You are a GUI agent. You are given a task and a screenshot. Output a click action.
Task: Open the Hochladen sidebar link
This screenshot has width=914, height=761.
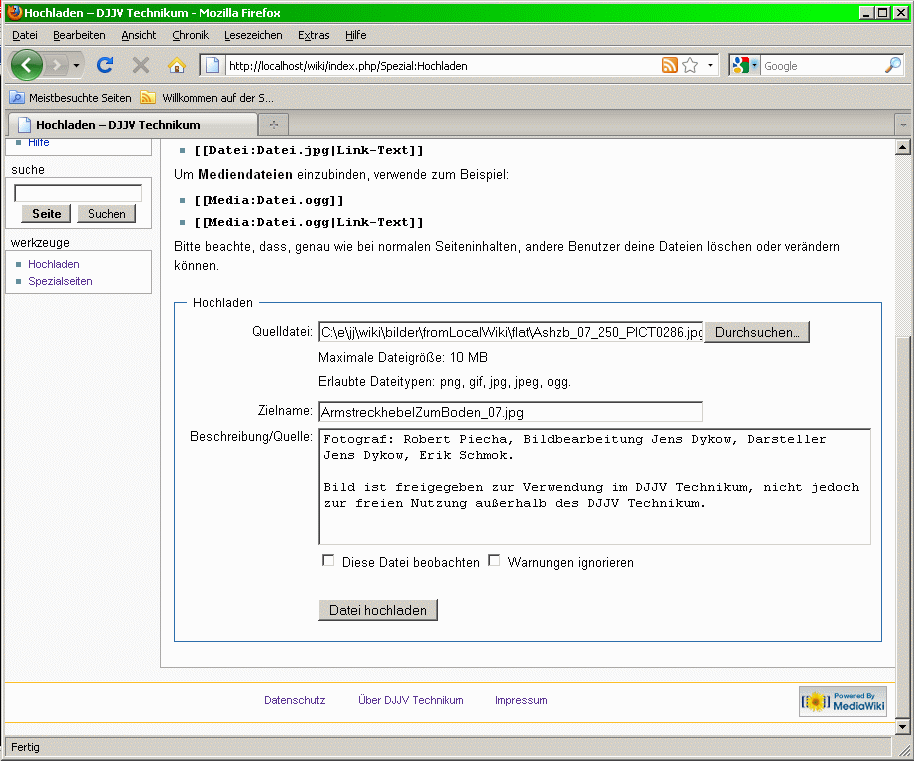pos(54,264)
